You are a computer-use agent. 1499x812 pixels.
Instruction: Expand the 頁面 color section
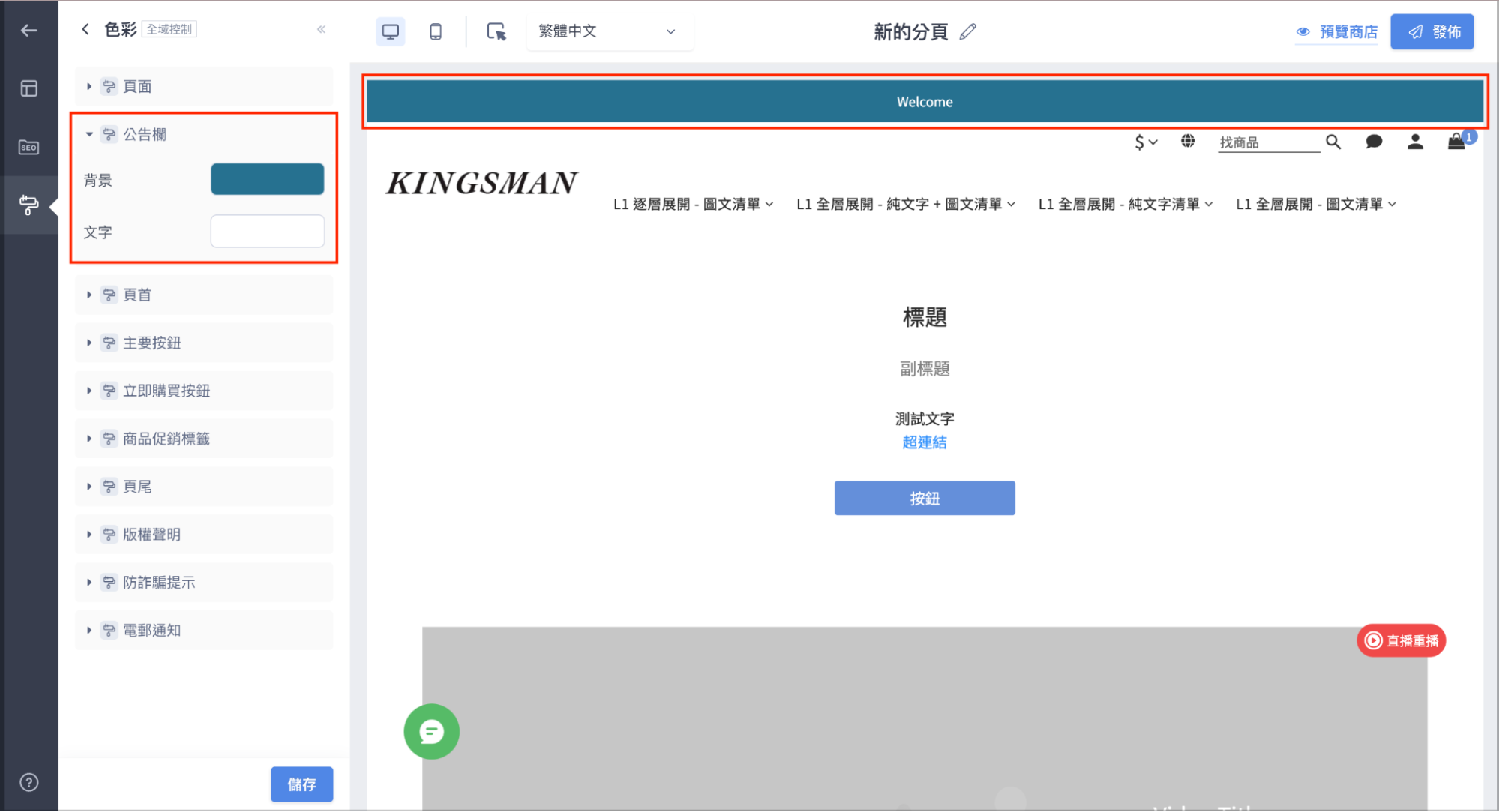[204, 87]
